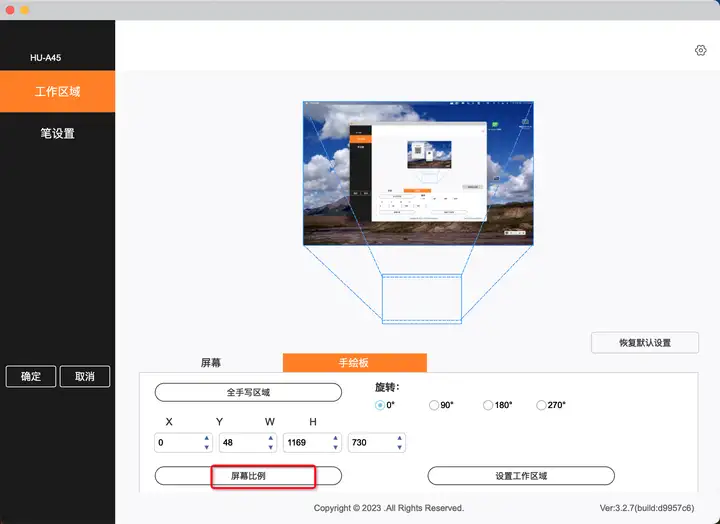Viewport: 720px width, 524px height.
Task: Click the 屏幕比例 button
Action: click(x=248, y=476)
